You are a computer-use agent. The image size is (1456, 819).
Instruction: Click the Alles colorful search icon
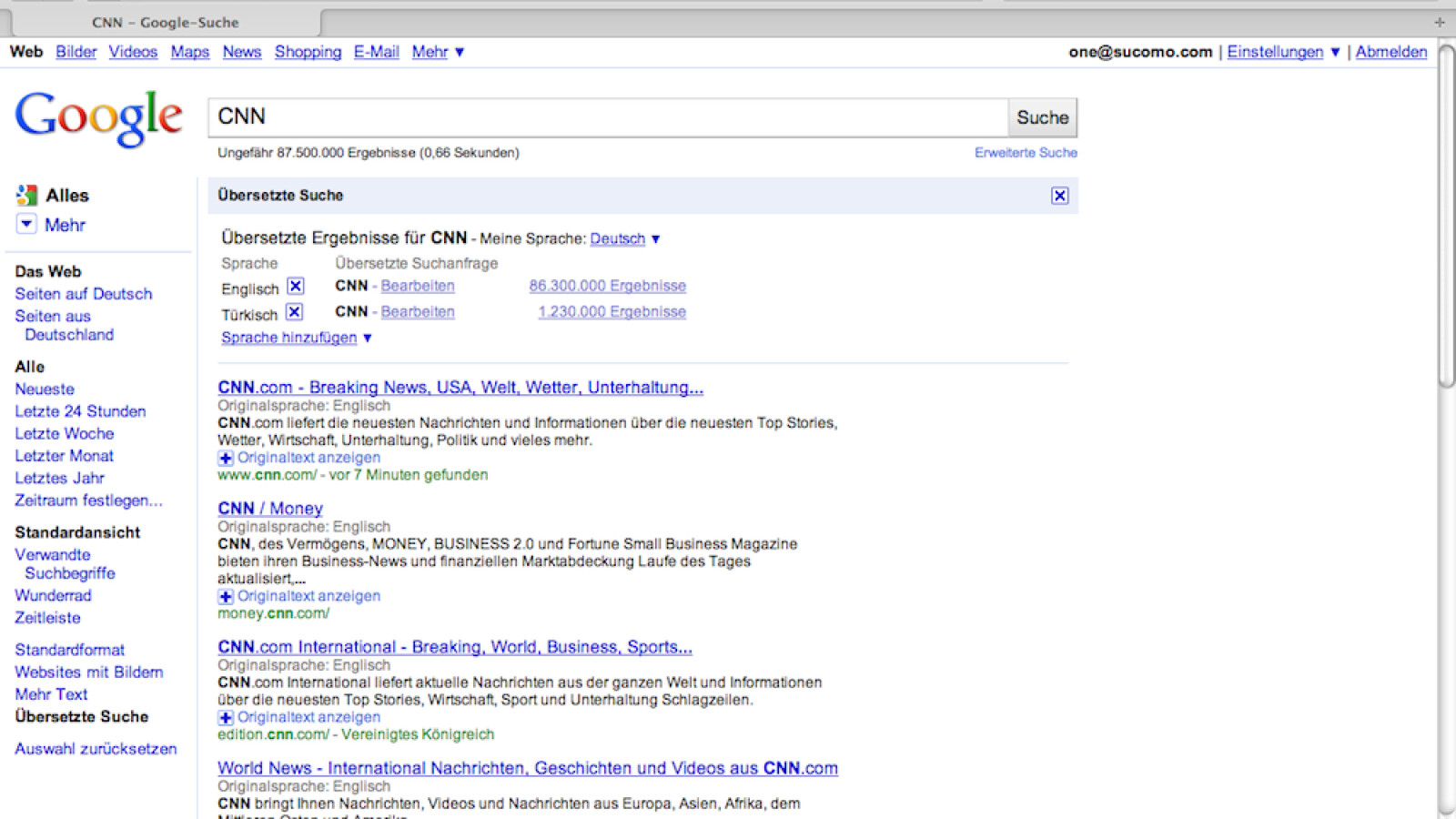point(26,195)
